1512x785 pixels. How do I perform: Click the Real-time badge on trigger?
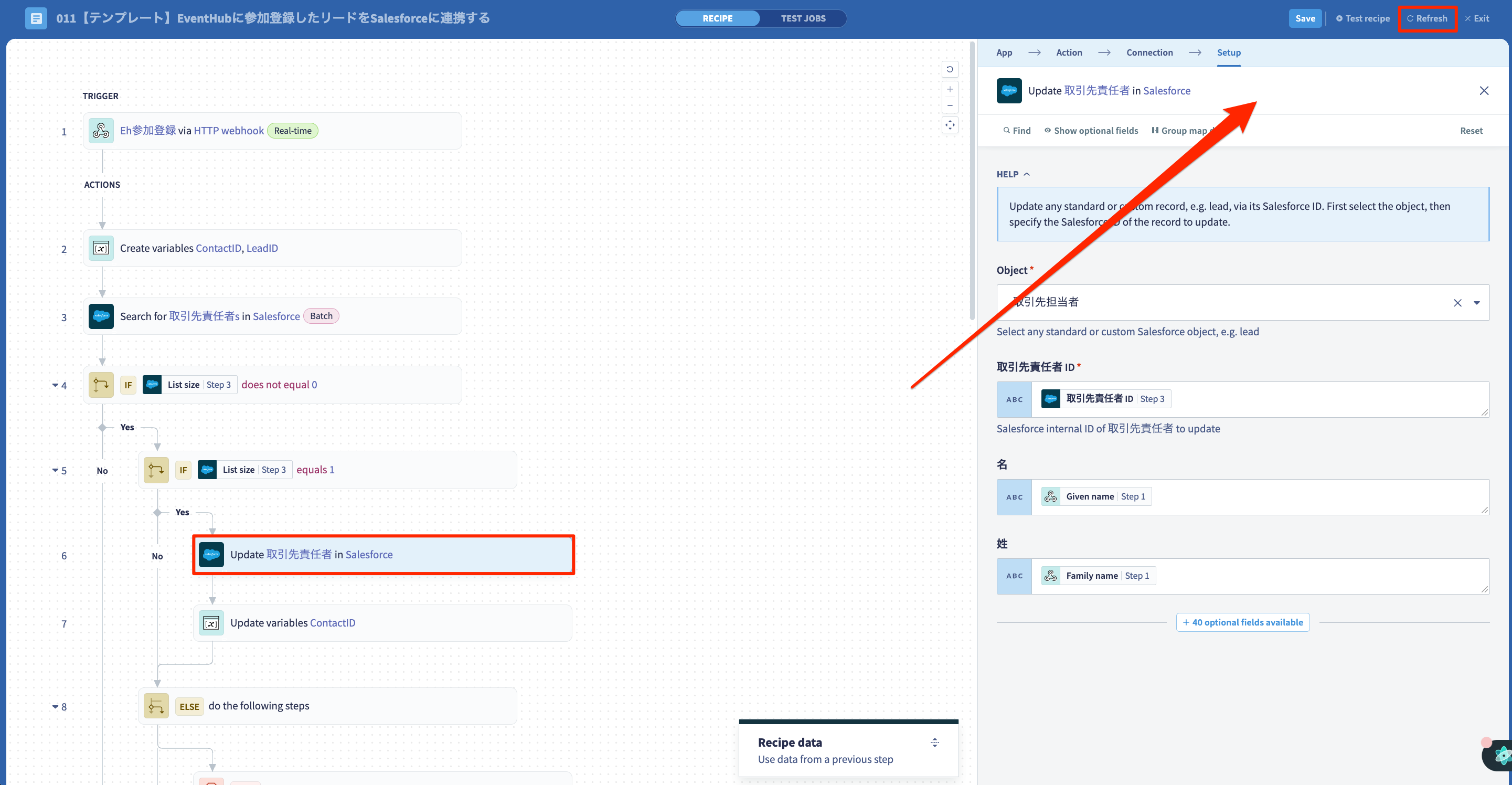(x=292, y=130)
